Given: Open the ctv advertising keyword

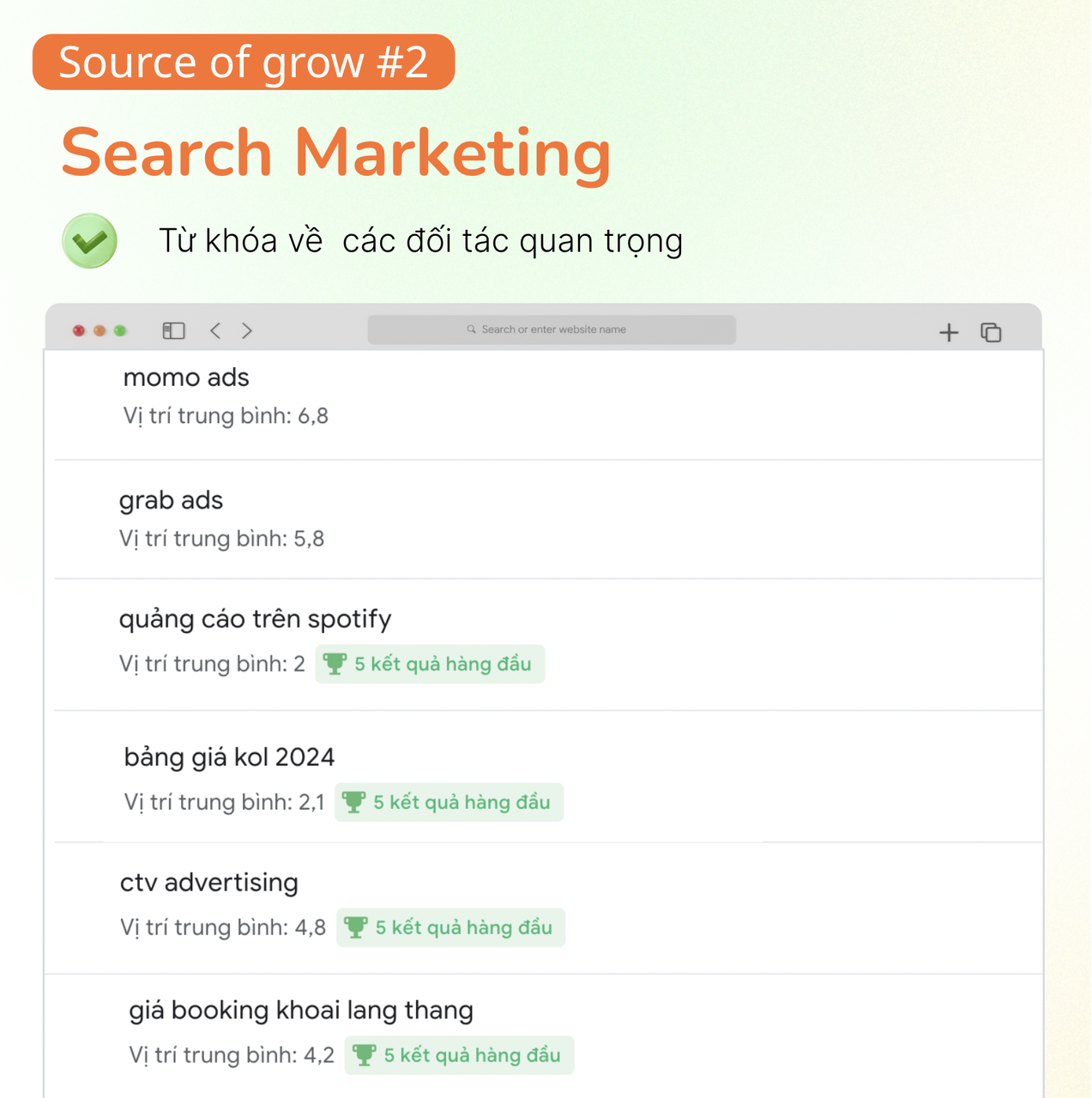Looking at the screenshot, I should pos(209,883).
